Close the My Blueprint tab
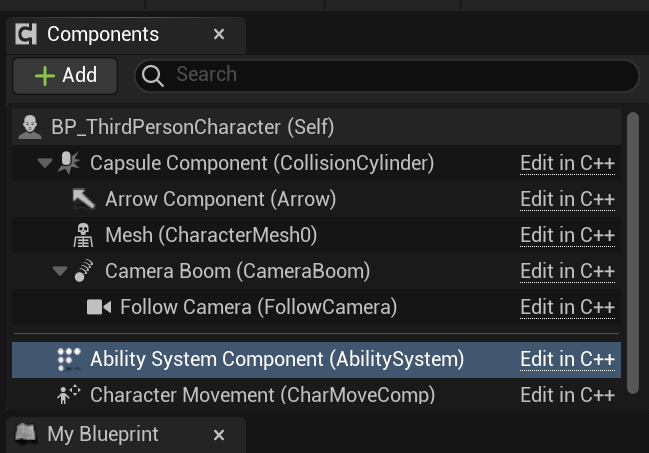The image size is (649, 453). [219, 435]
